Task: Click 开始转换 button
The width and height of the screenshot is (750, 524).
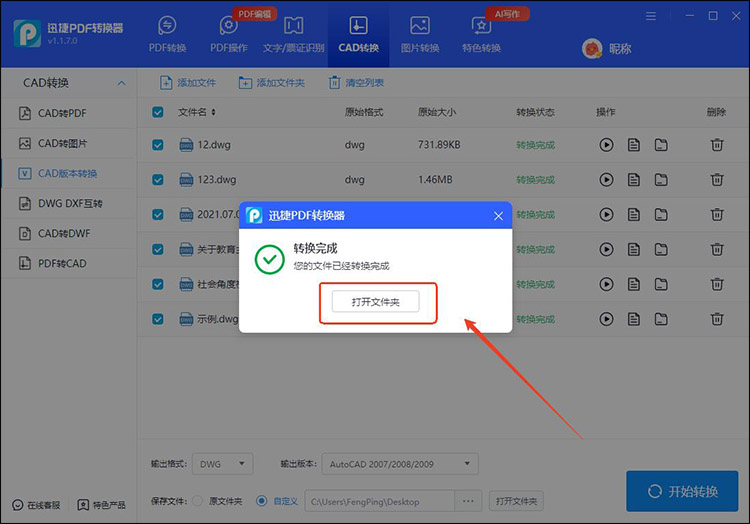Action: [682, 491]
